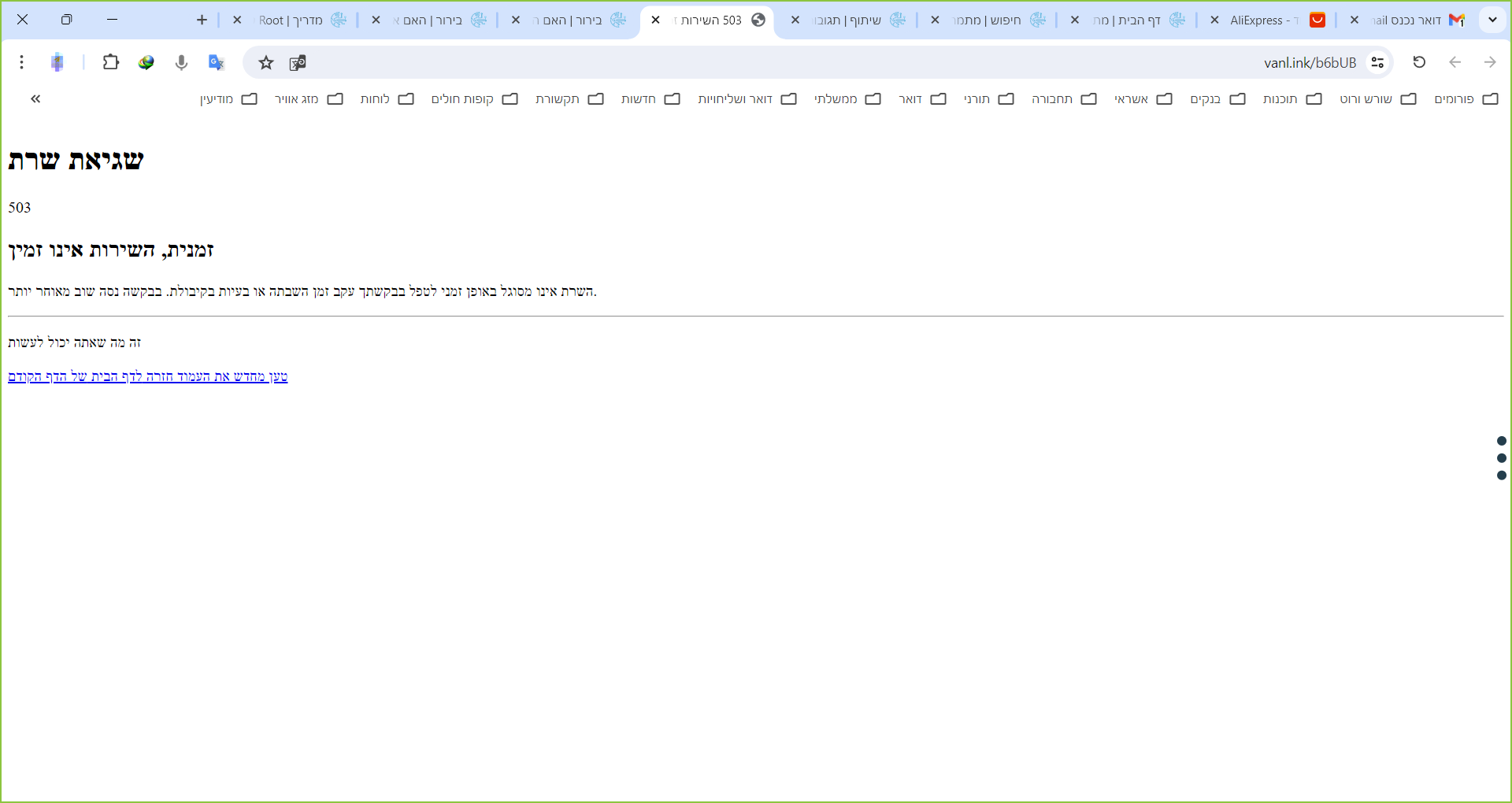Open the 'תוכנות' bookmarks folder
Image resolution: width=1512 pixels, height=803 pixels.
(x=1292, y=99)
